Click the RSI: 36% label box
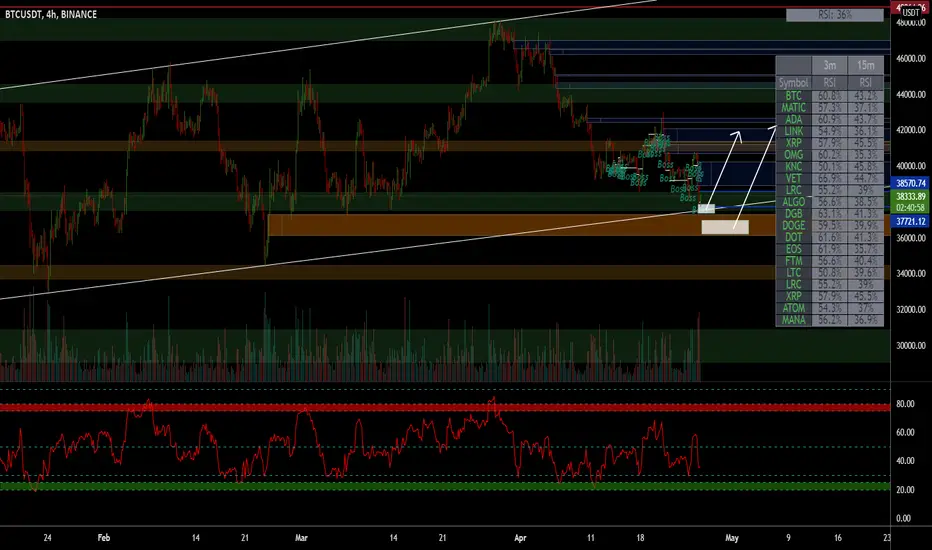This screenshot has height=550, width=932. (835, 15)
